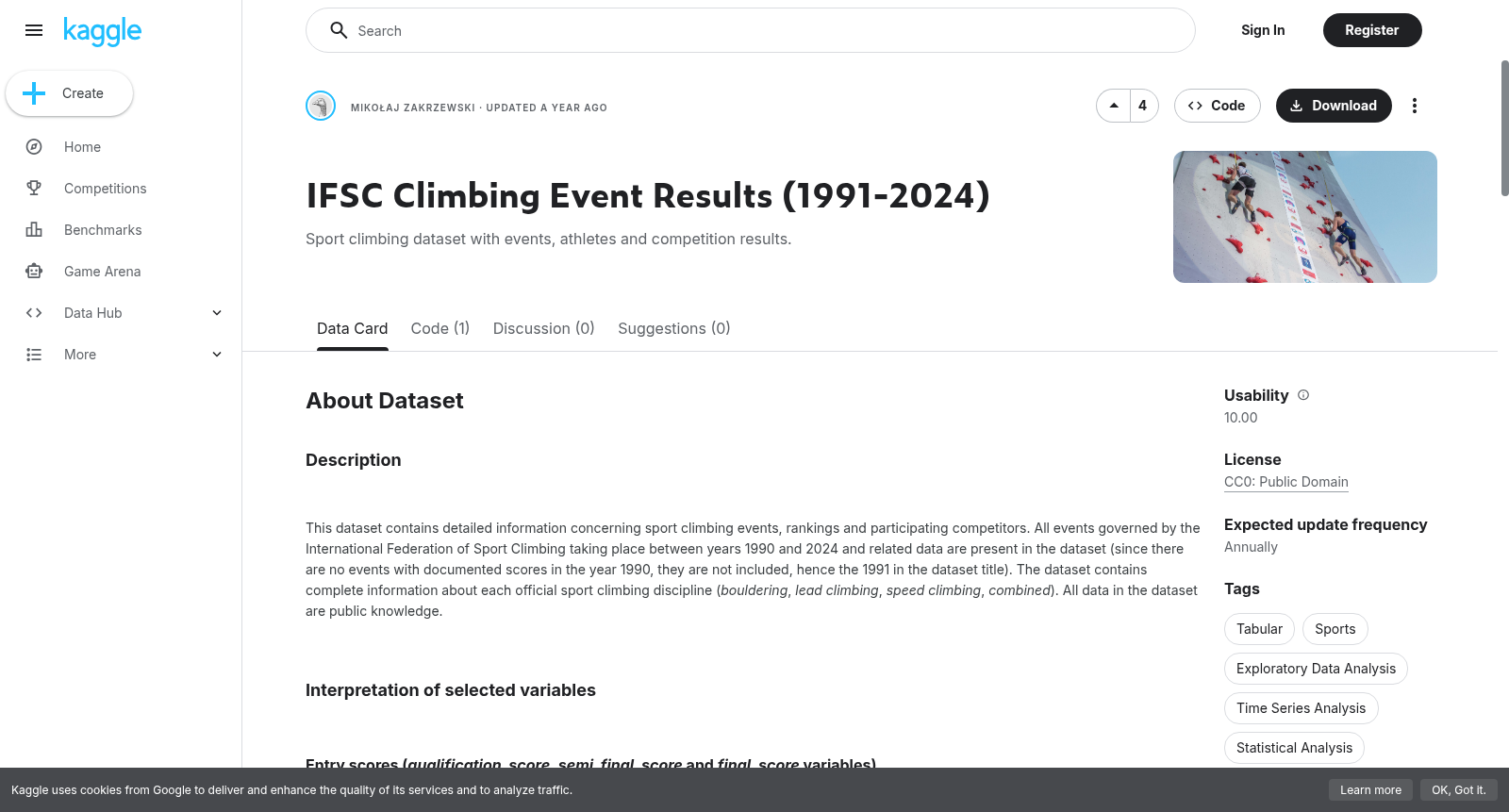Screen dimensions: 1509x812
Task: Open Game Arena via the robot icon
Action: (x=34, y=272)
